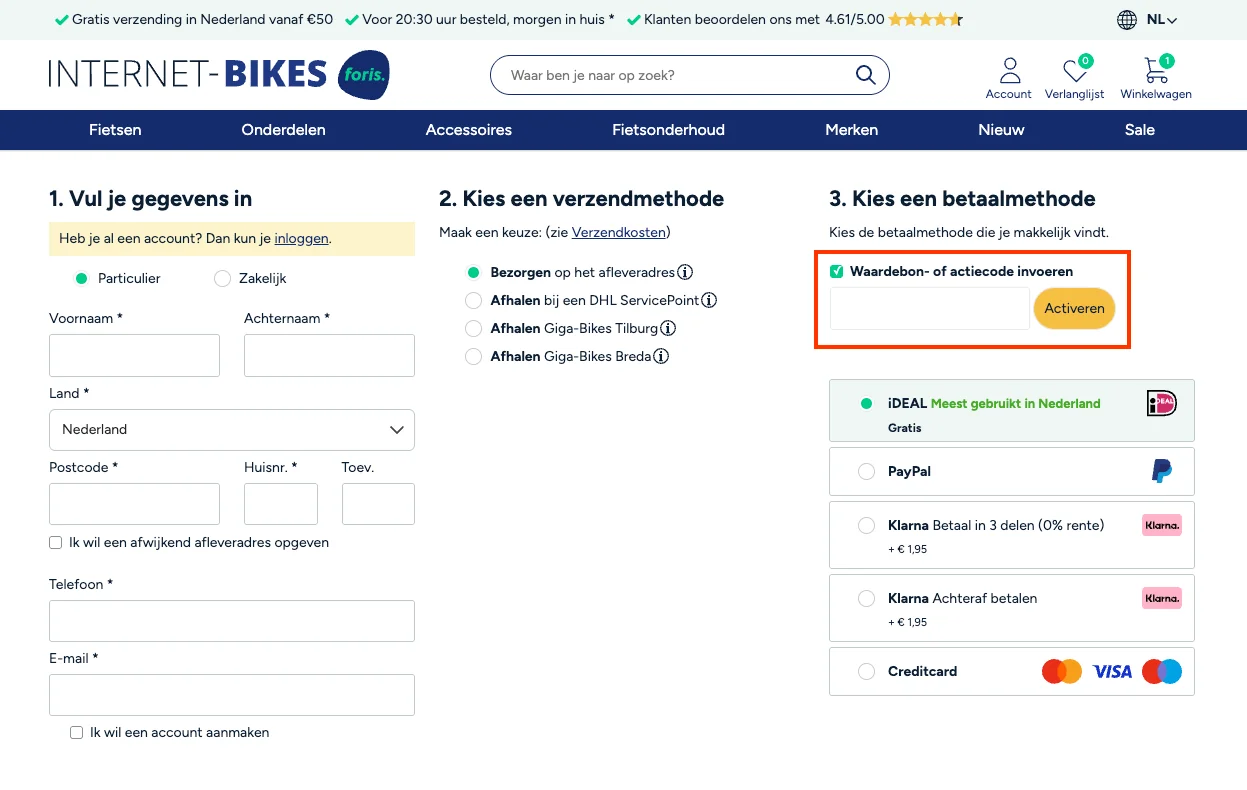Choose 'Afhalen Giga-Bikes Tilburg' delivery option

[472, 328]
